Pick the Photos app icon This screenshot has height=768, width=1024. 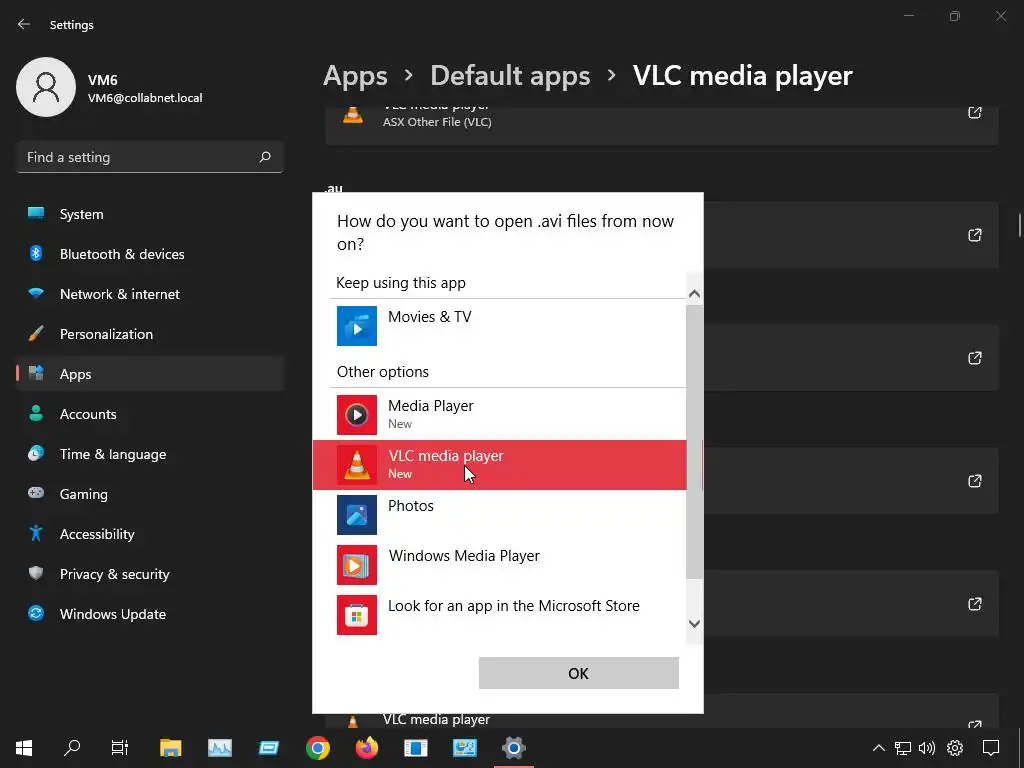coord(357,515)
